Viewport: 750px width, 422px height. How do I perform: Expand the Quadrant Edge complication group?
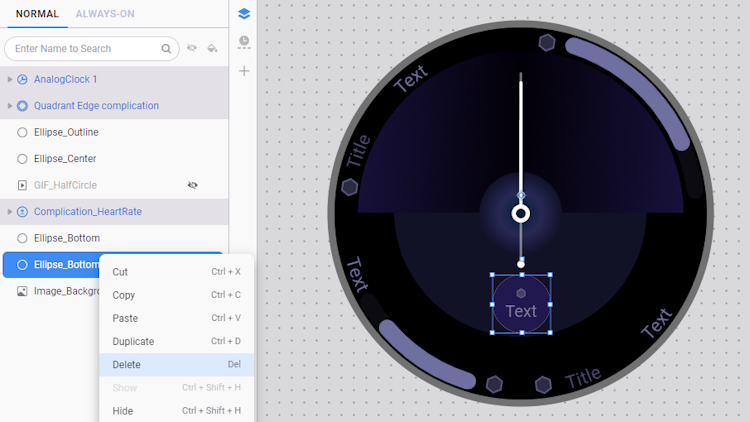(x=10, y=105)
